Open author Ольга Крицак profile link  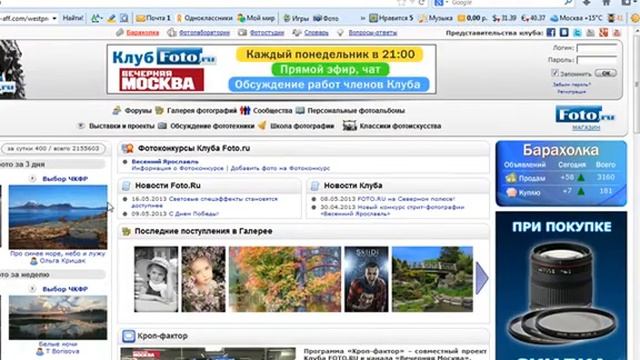(62, 261)
